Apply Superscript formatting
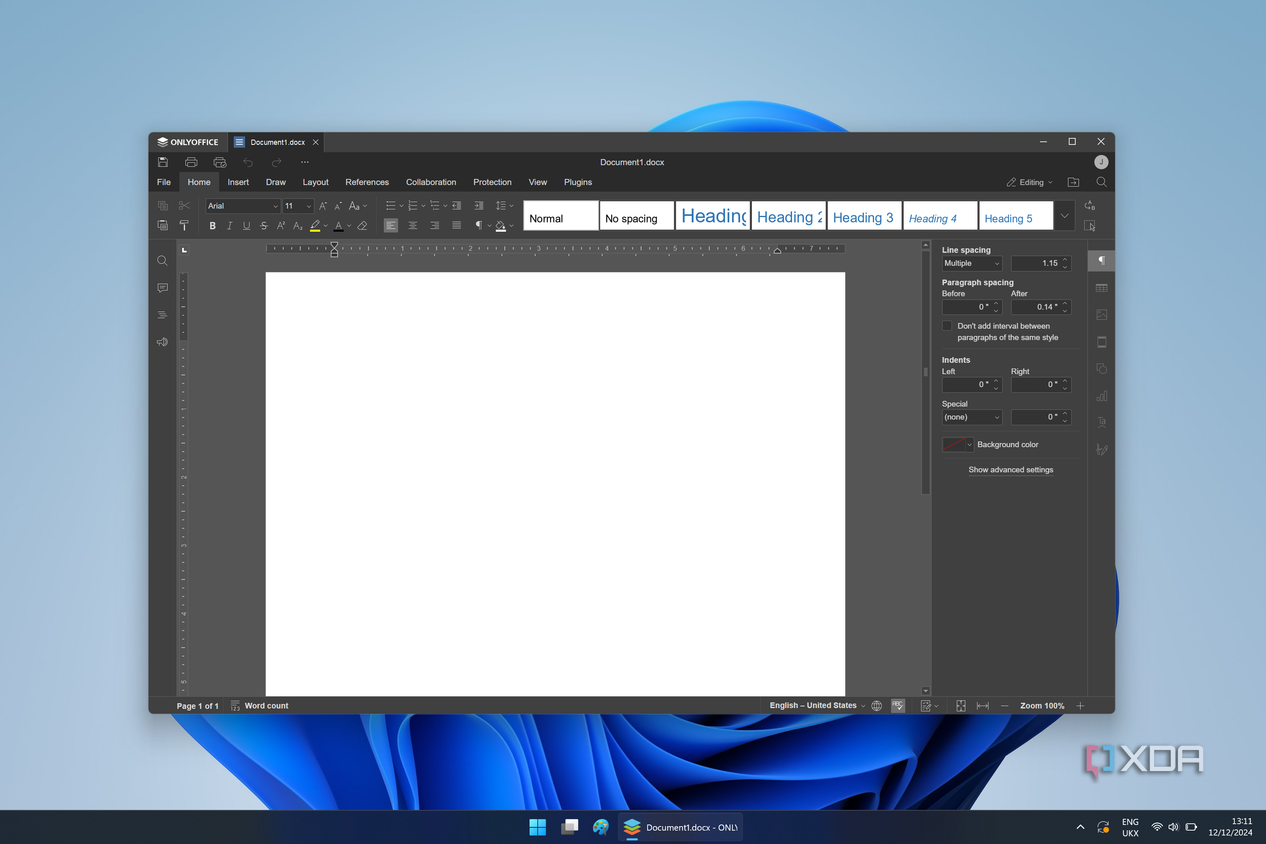Screen dimensions: 1266x844 click(x=281, y=226)
